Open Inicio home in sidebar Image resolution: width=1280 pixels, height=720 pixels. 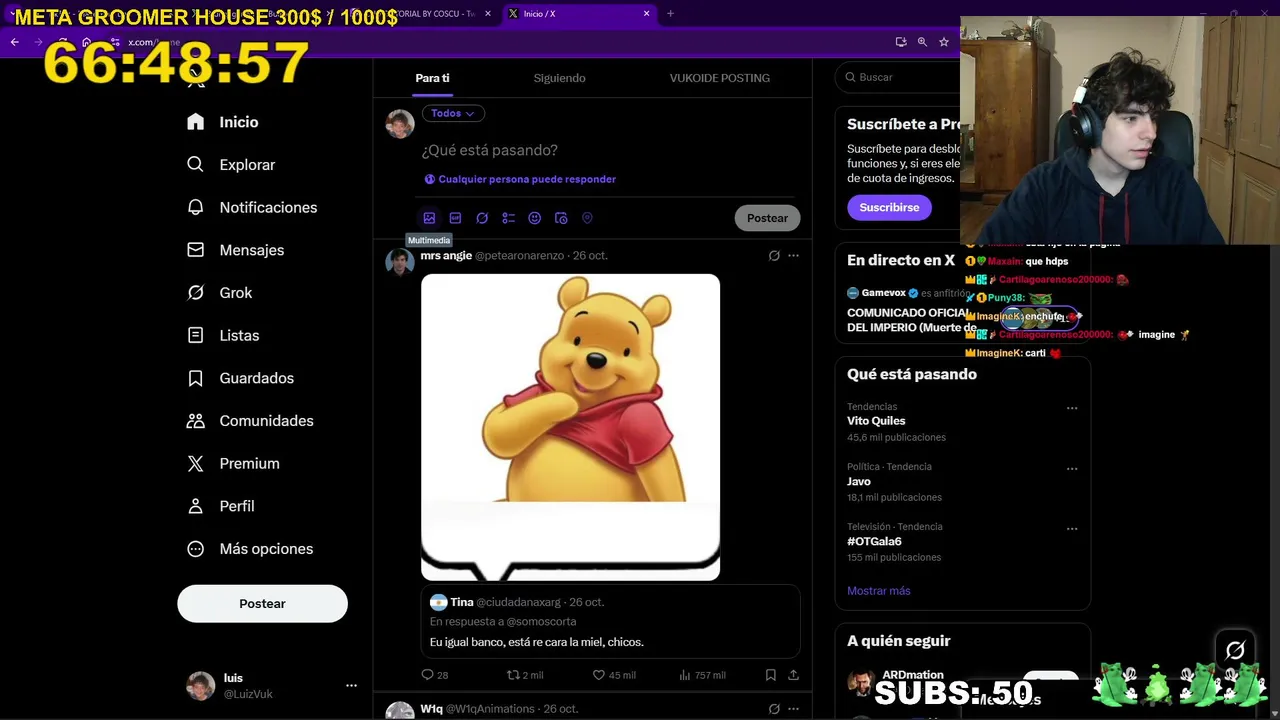pyautogui.click(x=224, y=122)
